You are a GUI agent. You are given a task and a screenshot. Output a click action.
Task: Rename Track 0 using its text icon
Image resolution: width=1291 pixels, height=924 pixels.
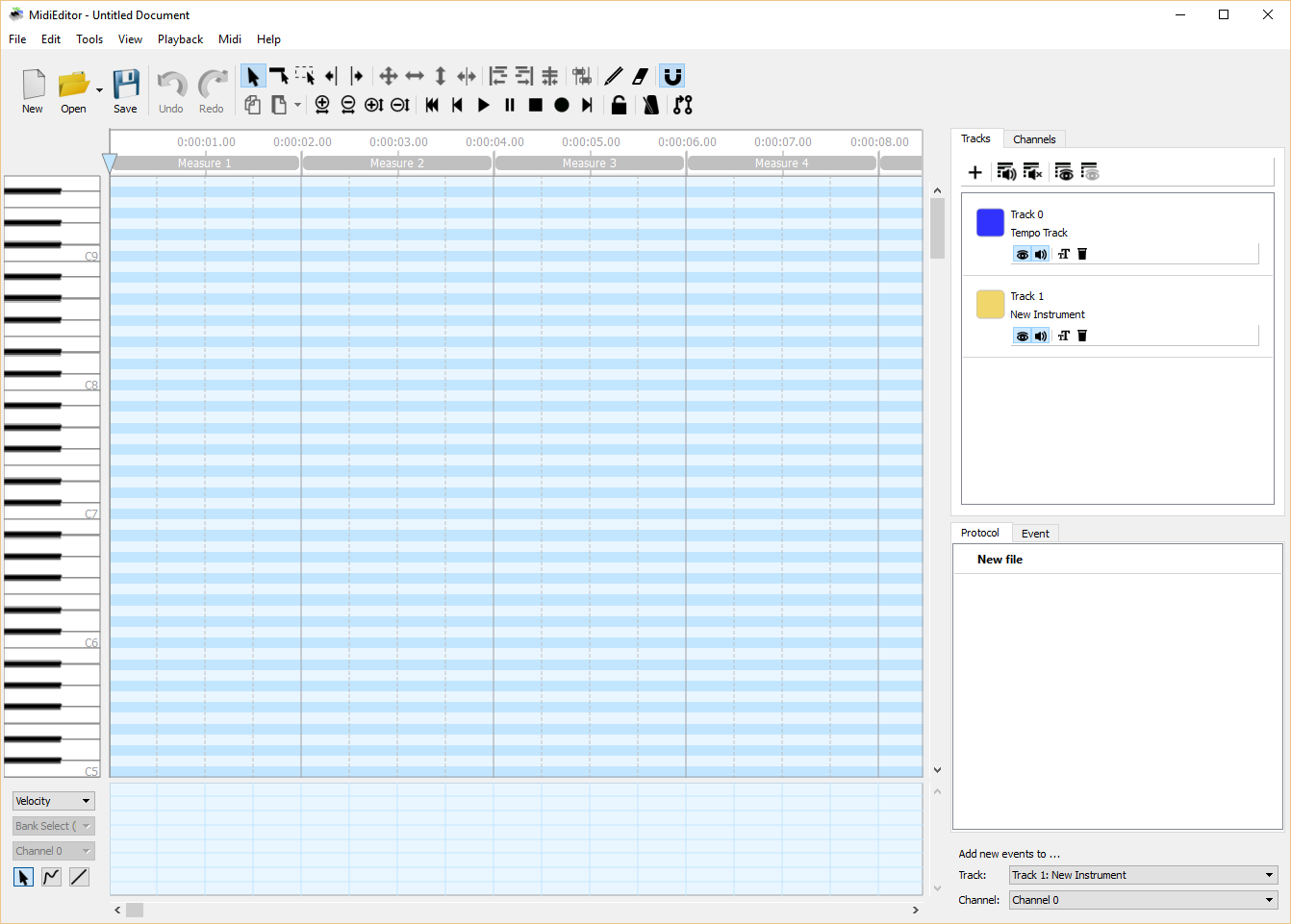coord(1063,254)
